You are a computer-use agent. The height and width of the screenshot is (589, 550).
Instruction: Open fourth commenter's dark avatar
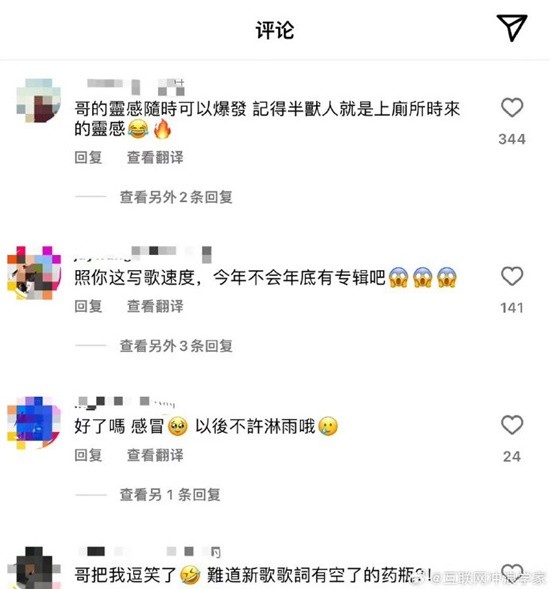coord(34,568)
